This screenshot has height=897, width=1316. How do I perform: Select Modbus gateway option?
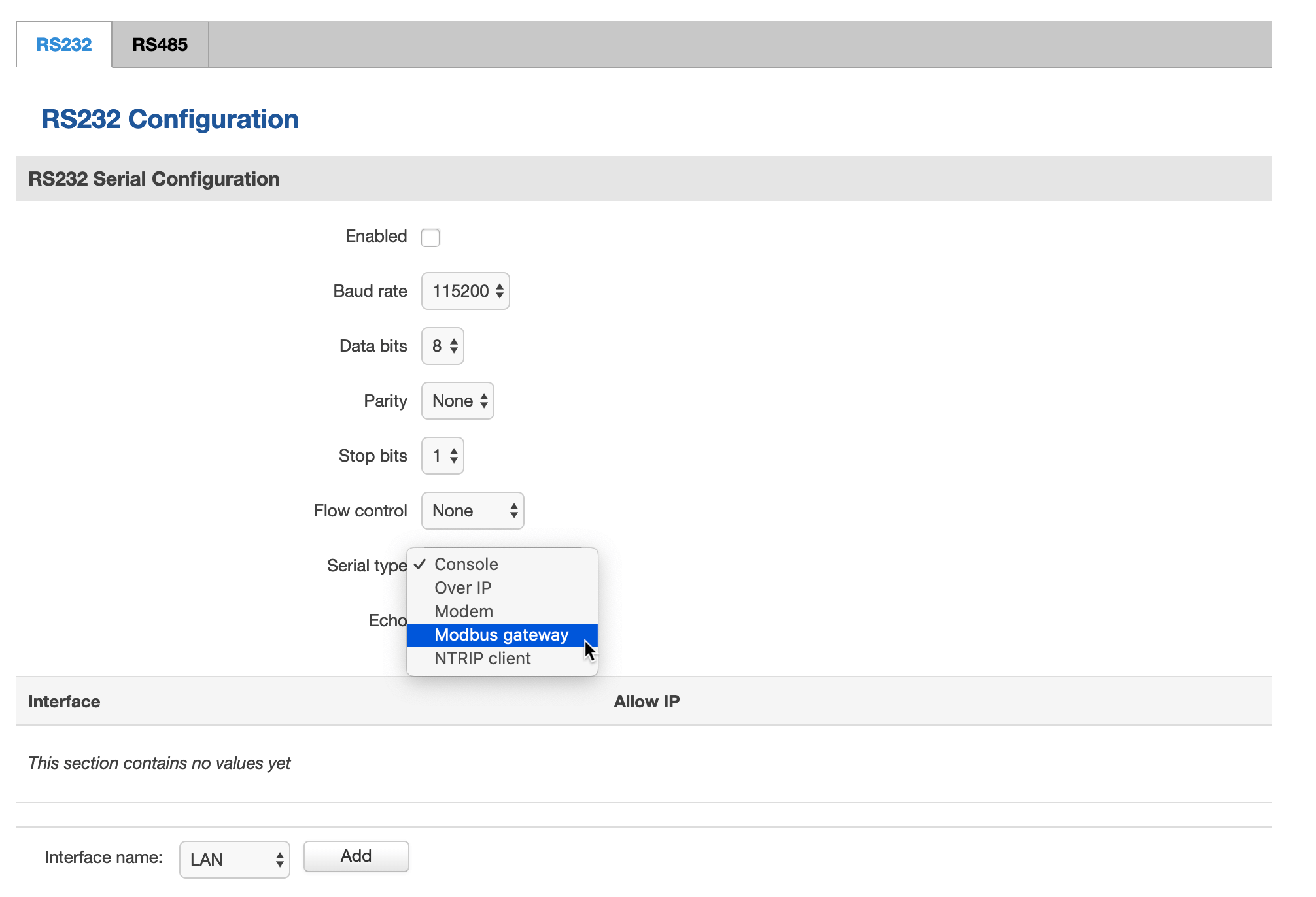tap(501, 635)
